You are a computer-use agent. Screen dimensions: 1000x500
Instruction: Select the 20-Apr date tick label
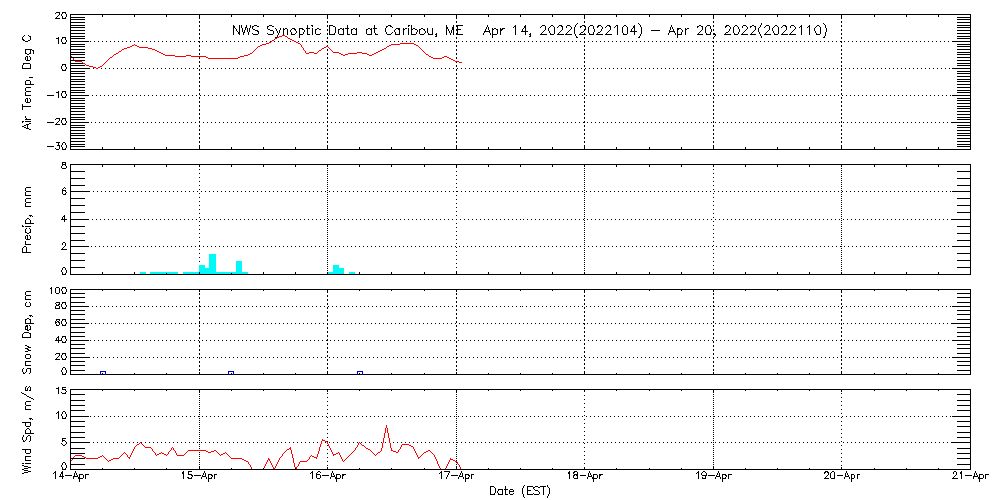tap(842, 478)
